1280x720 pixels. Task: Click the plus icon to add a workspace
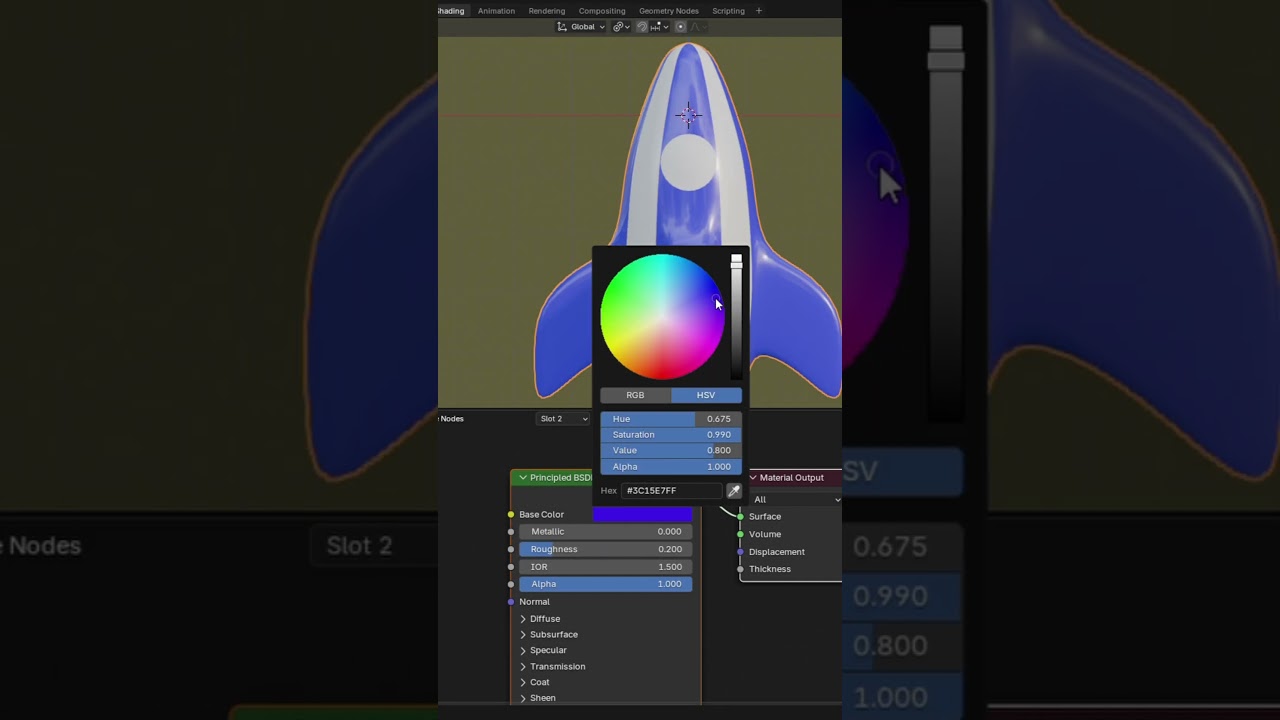[758, 11]
